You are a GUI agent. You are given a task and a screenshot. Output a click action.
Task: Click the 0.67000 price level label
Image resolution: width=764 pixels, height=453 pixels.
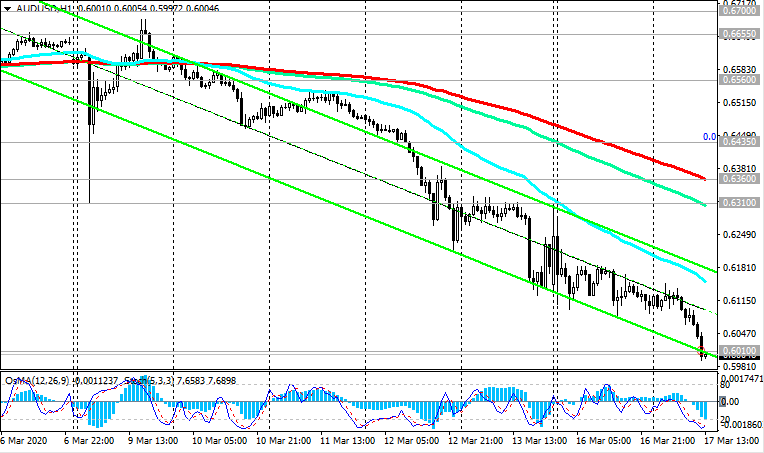739,10
